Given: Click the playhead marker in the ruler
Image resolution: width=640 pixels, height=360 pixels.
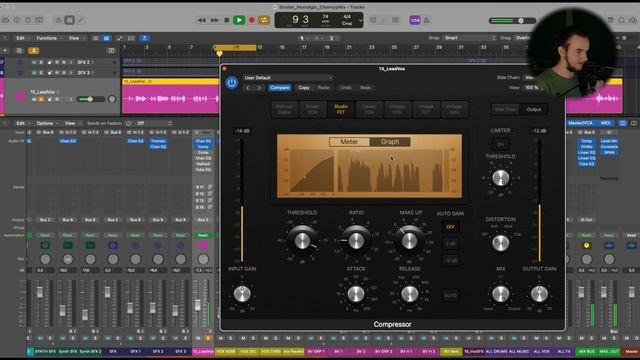Looking at the screenshot, I should click(x=219, y=54).
